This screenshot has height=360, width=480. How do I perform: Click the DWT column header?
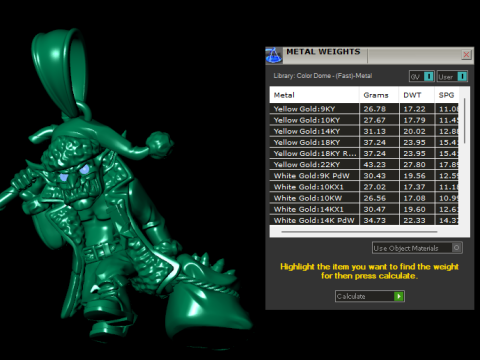click(x=417, y=95)
